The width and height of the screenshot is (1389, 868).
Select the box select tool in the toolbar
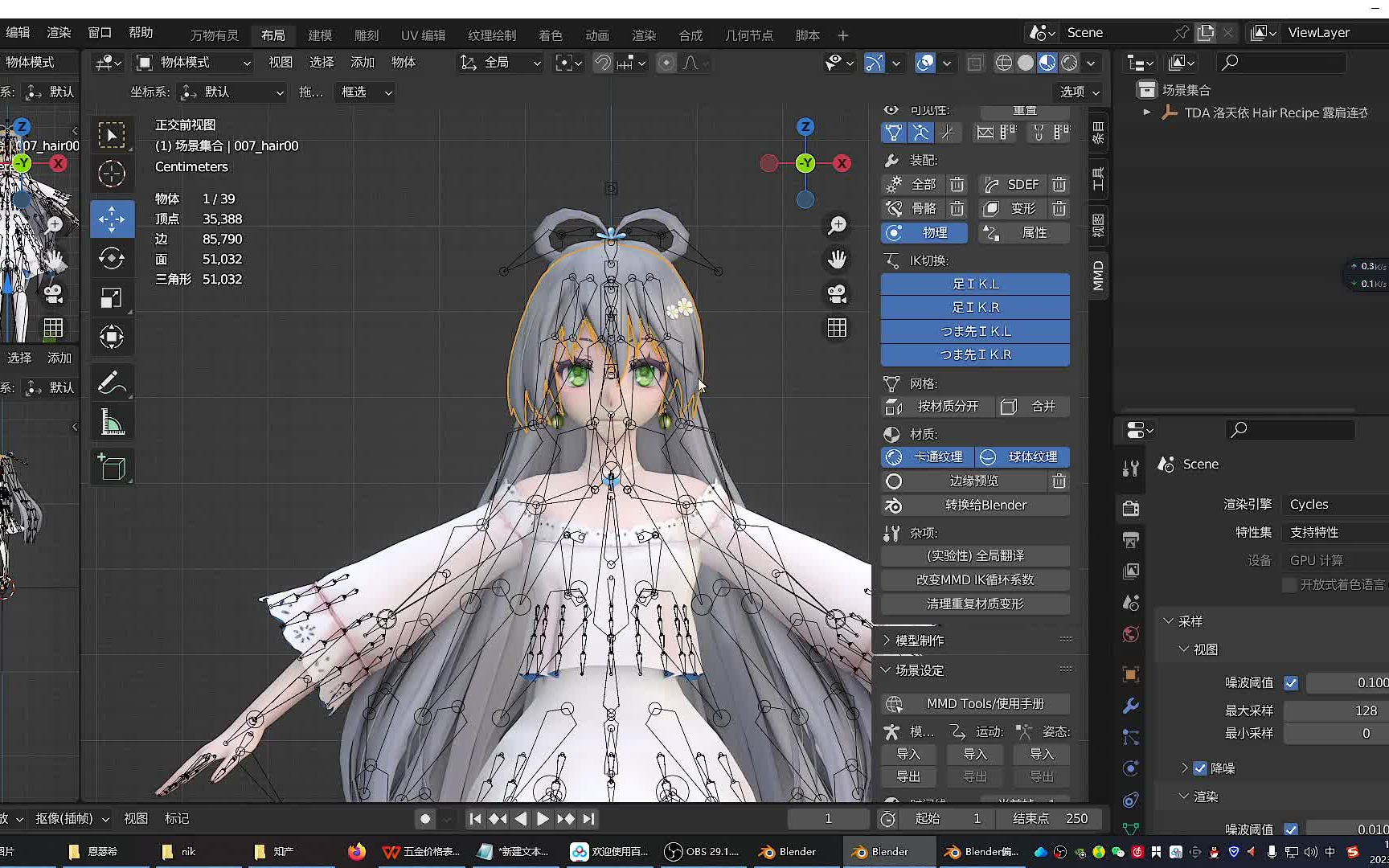(112, 135)
